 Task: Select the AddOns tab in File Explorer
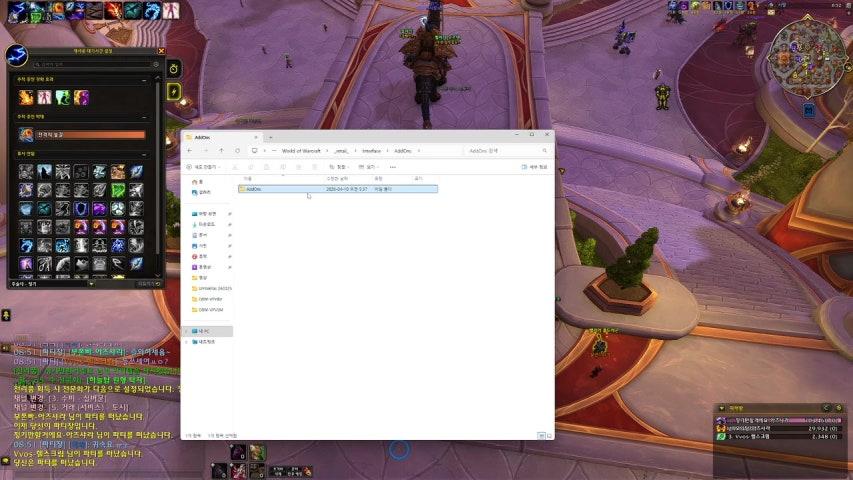click(x=220, y=137)
